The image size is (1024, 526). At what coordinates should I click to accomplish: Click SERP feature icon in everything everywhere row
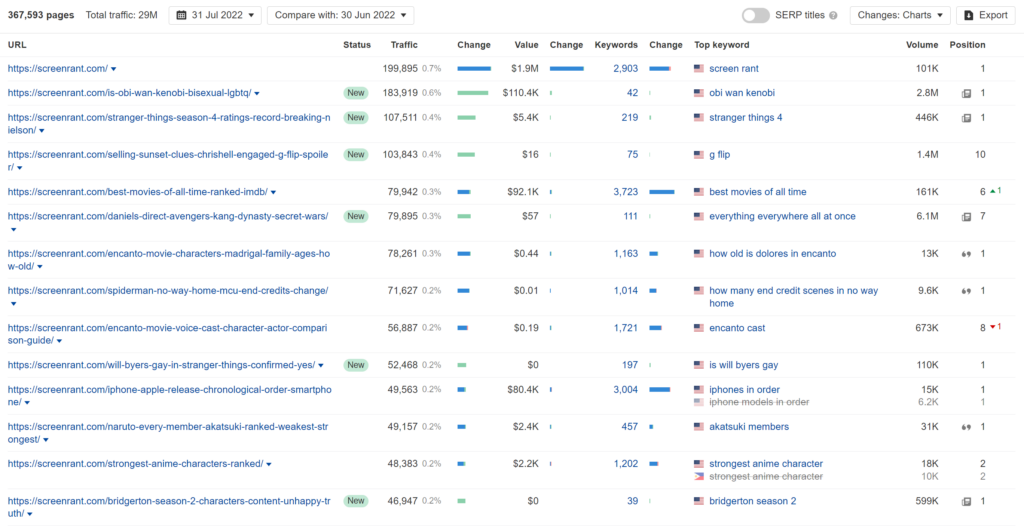[967, 217]
